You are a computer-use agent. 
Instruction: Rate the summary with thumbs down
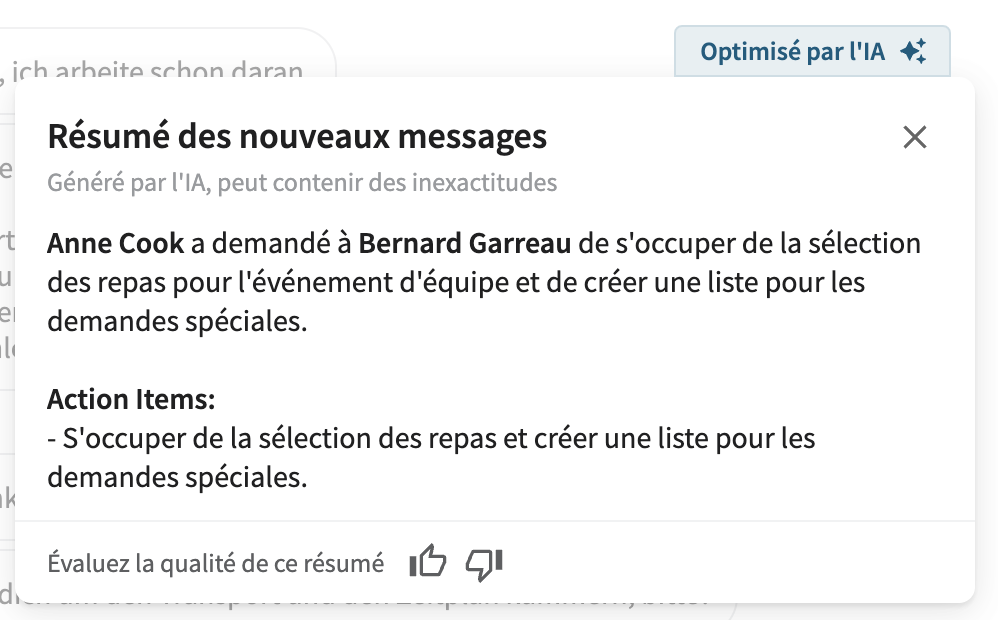pyautogui.click(x=484, y=564)
